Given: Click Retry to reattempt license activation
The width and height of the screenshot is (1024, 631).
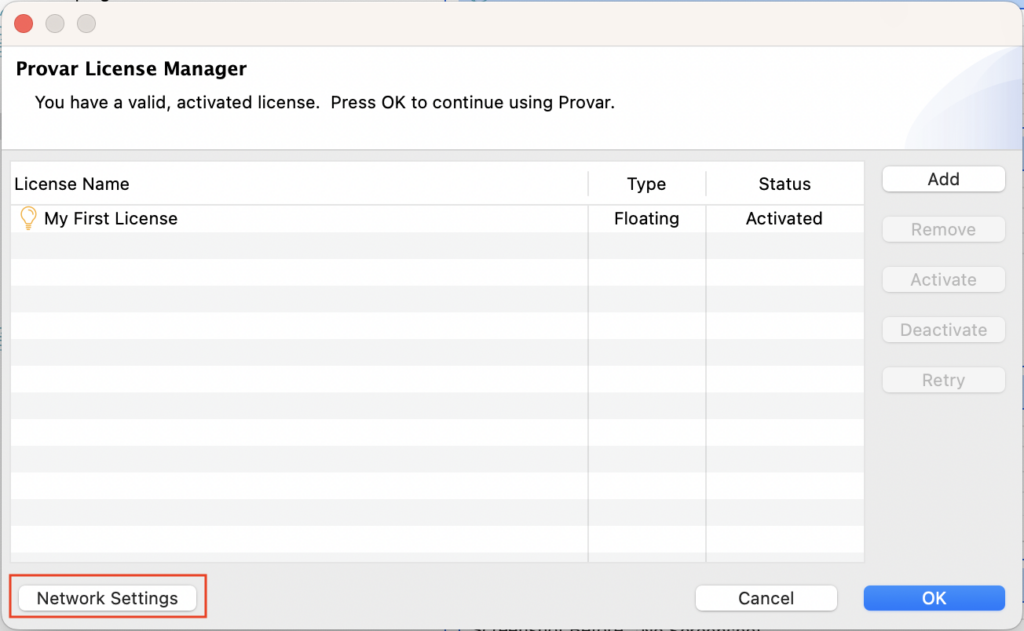Looking at the screenshot, I should pos(942,380).
